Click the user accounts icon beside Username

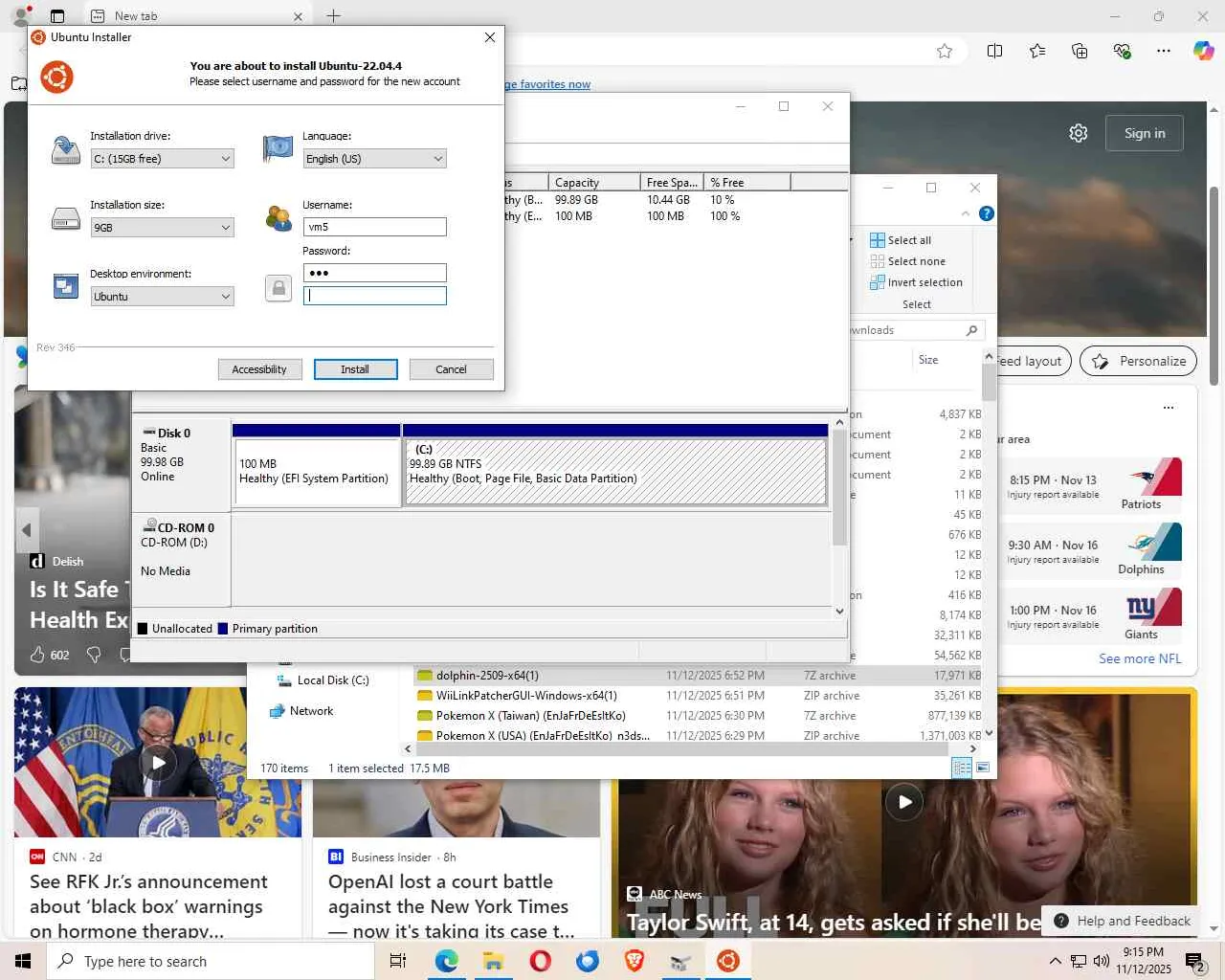(x=278, y=218)
